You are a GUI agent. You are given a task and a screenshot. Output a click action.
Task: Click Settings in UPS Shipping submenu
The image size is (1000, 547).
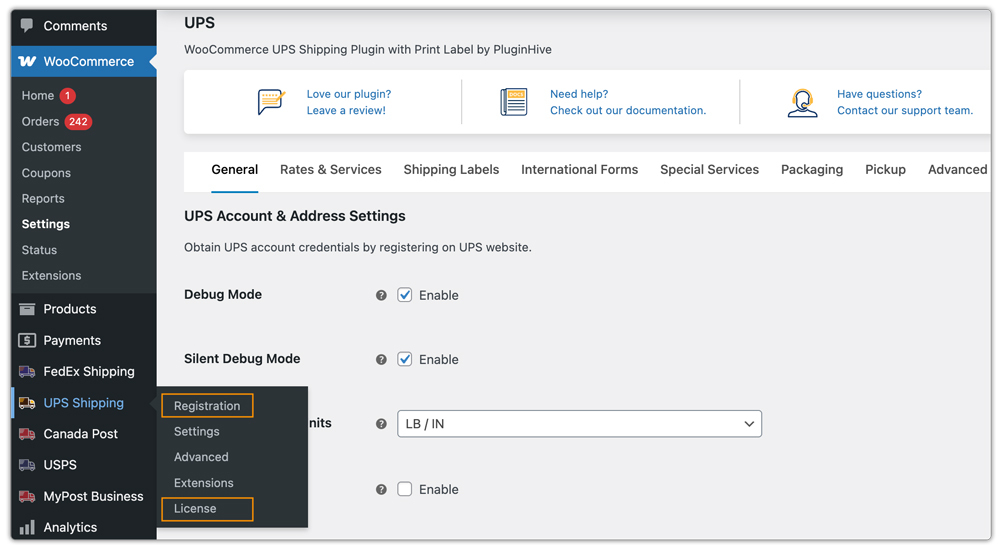point(196,432)
